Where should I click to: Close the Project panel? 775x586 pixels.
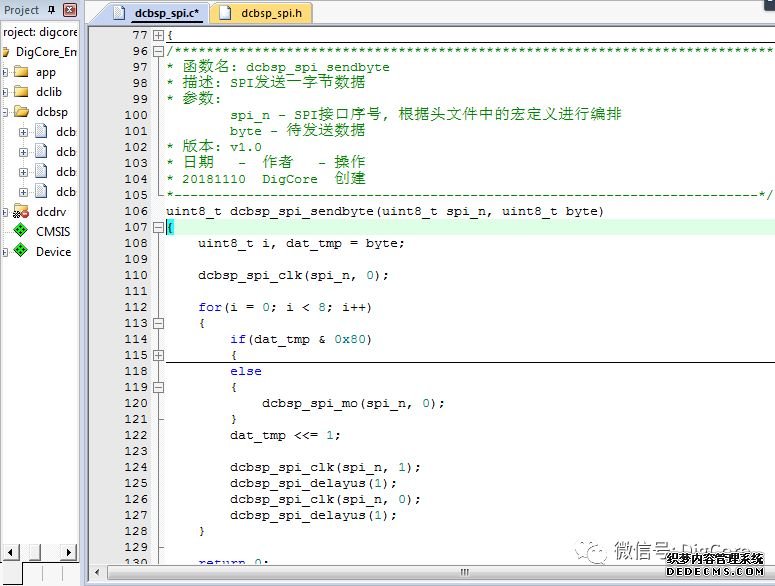(69, 10)
